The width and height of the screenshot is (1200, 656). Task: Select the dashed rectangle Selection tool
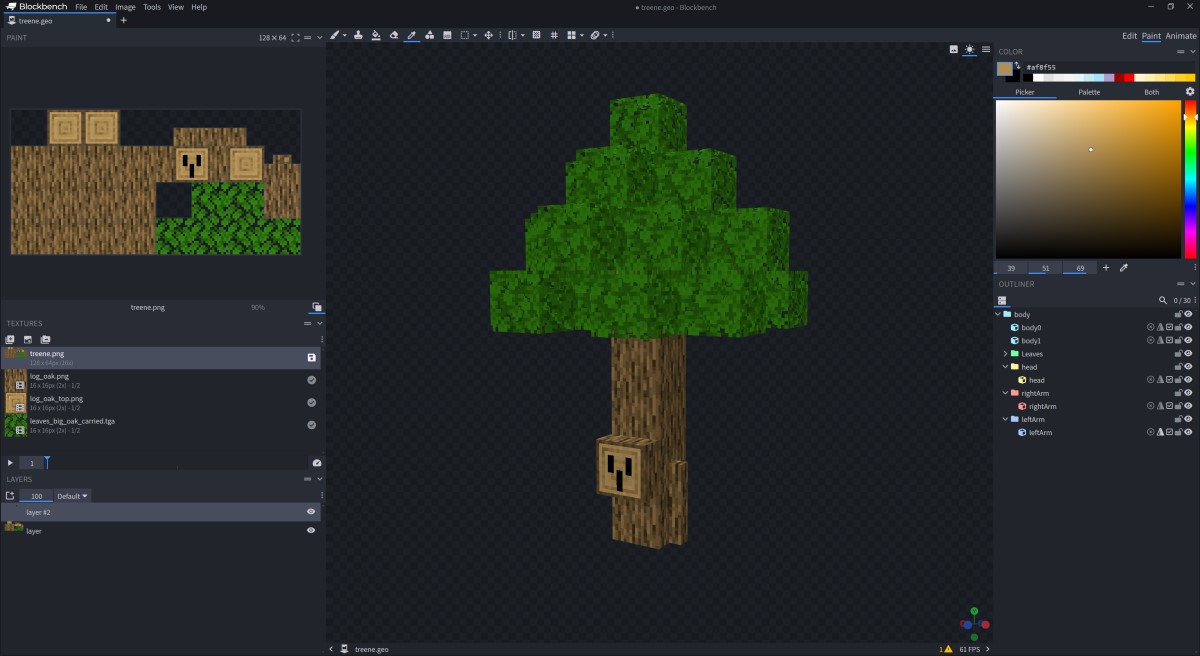pos(465,35)
